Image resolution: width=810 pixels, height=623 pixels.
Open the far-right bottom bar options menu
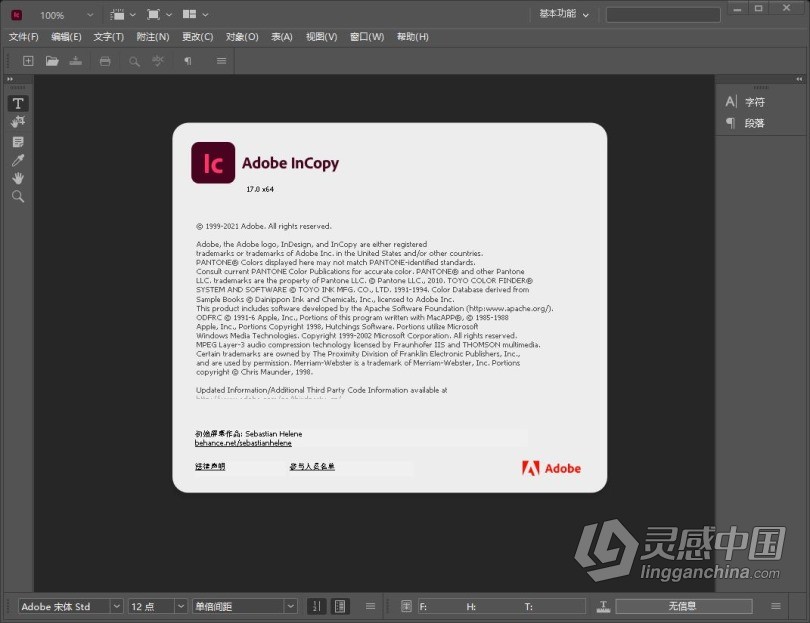click(x=776, y=606)
